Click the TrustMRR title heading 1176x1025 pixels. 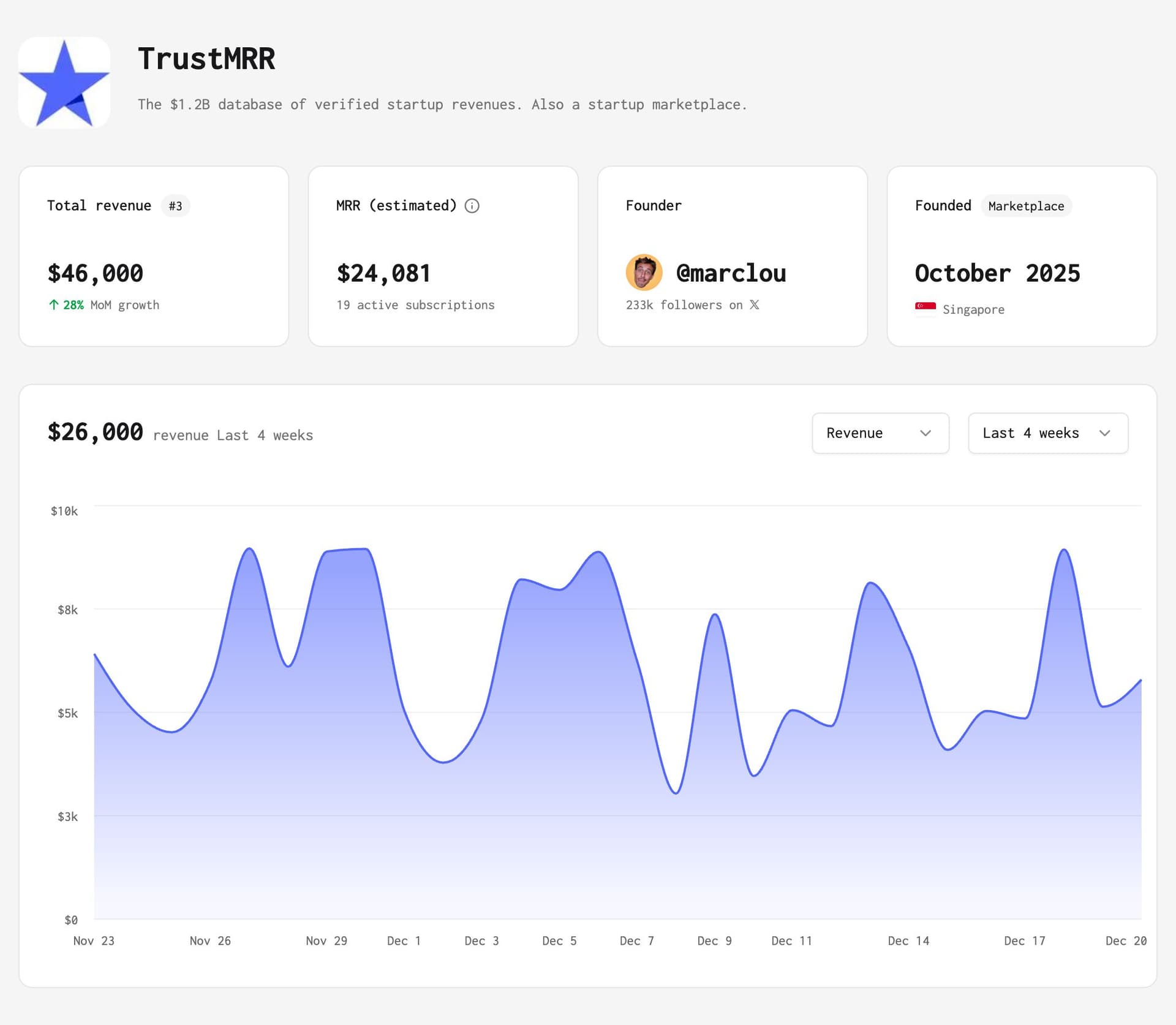pyautogui.click(x=206, y=59)
